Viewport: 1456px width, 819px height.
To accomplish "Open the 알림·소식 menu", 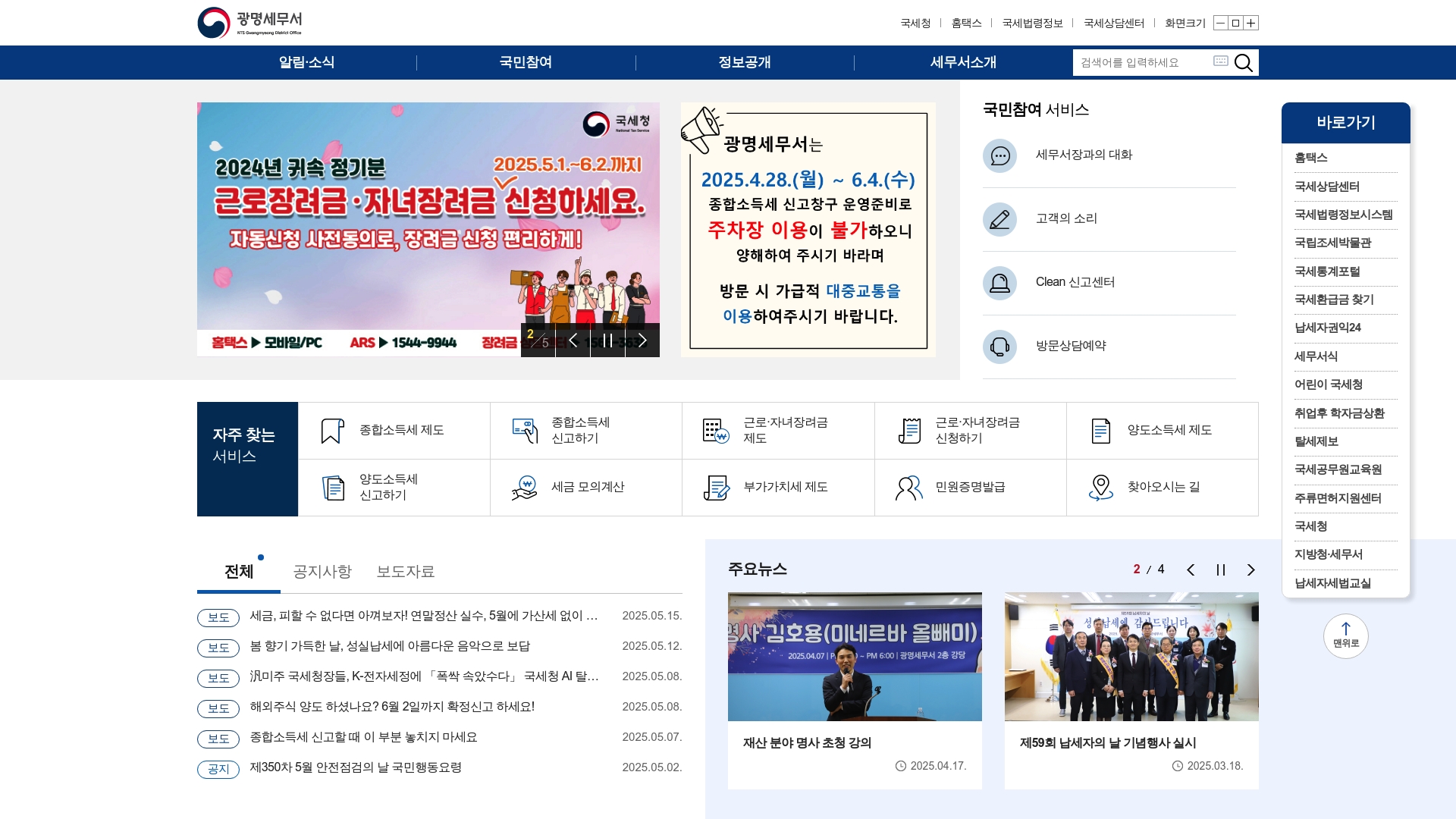I will pyautogui.click(x=306, y=62).
